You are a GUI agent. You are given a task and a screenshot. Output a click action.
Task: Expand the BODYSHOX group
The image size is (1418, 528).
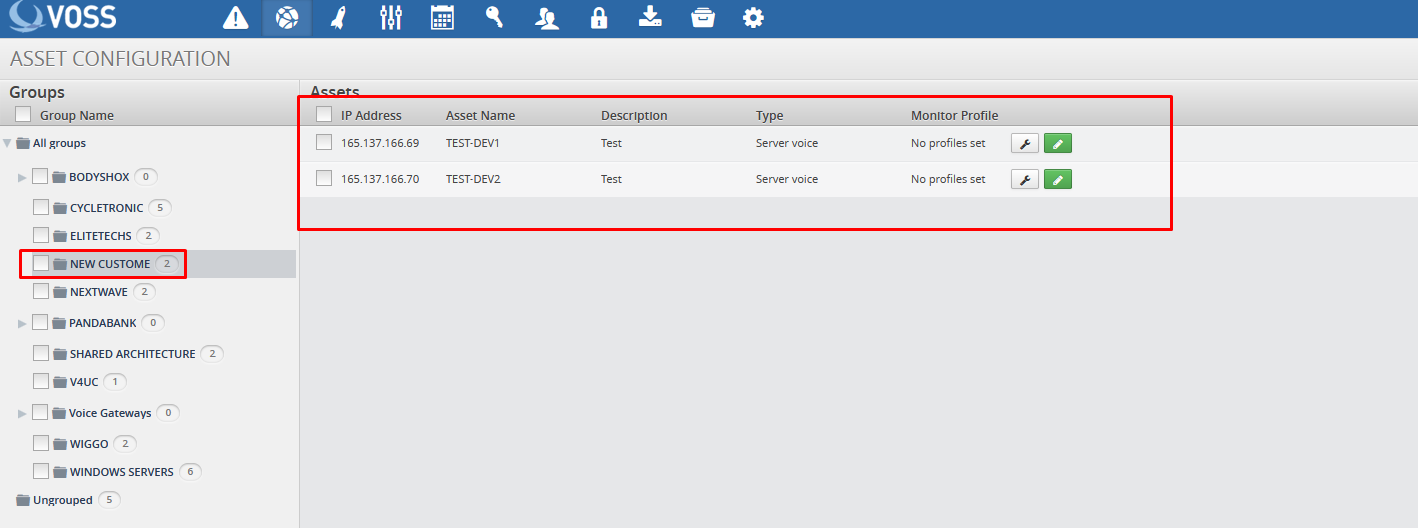pos(22,177)
